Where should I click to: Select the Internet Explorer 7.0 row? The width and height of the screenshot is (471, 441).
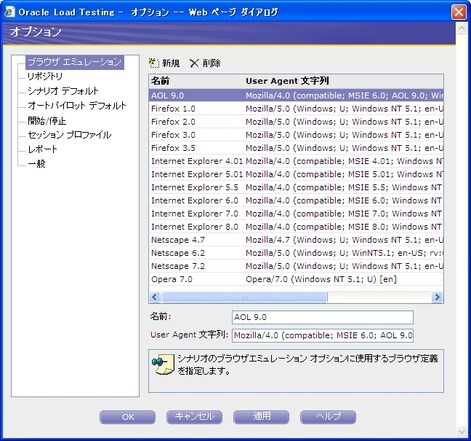pyautogui.click(x=296, y=214)
